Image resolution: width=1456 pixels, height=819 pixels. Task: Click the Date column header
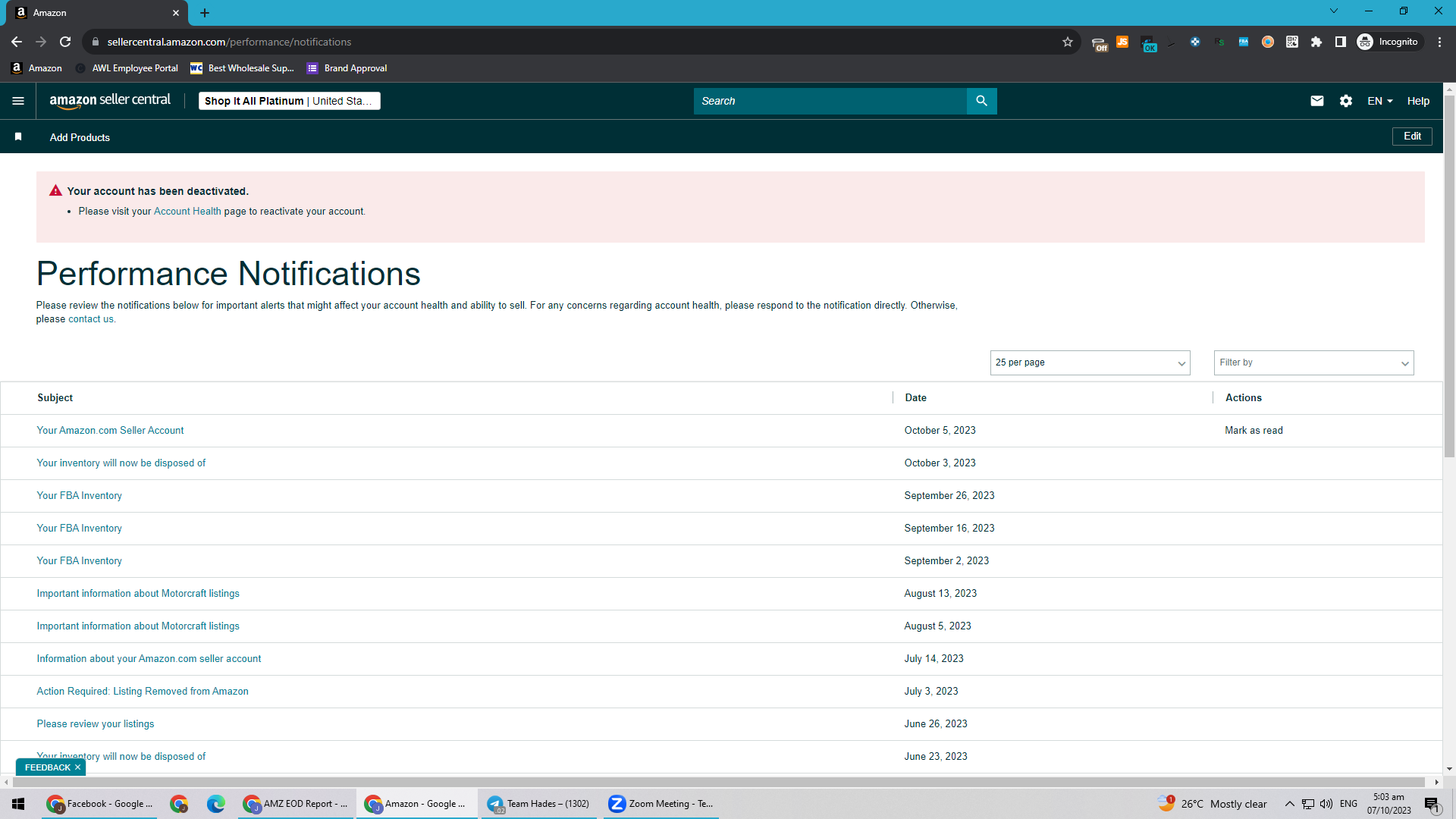pyautogui.click(x=915, y=397)
